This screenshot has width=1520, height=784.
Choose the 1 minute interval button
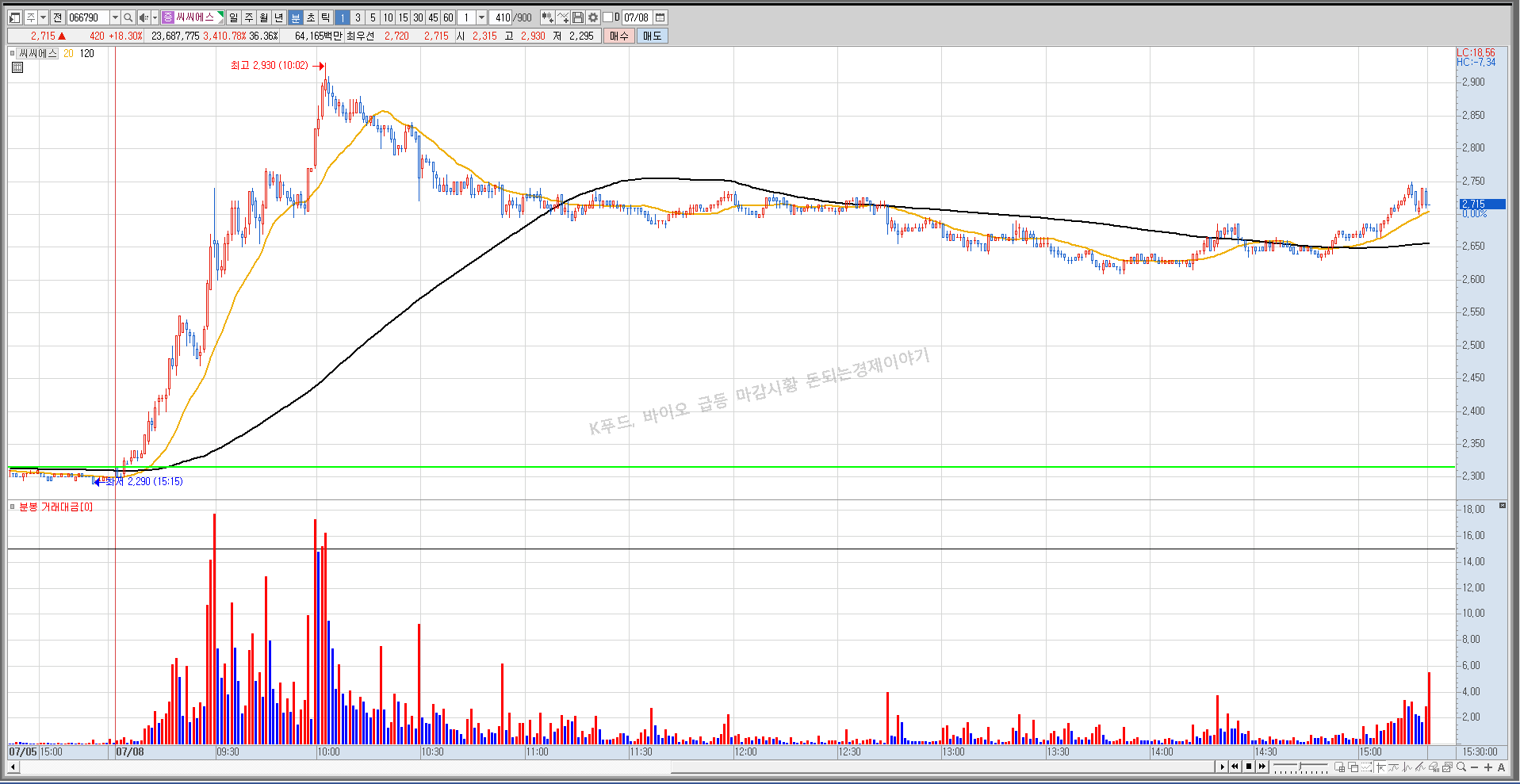tap(343, 17)
